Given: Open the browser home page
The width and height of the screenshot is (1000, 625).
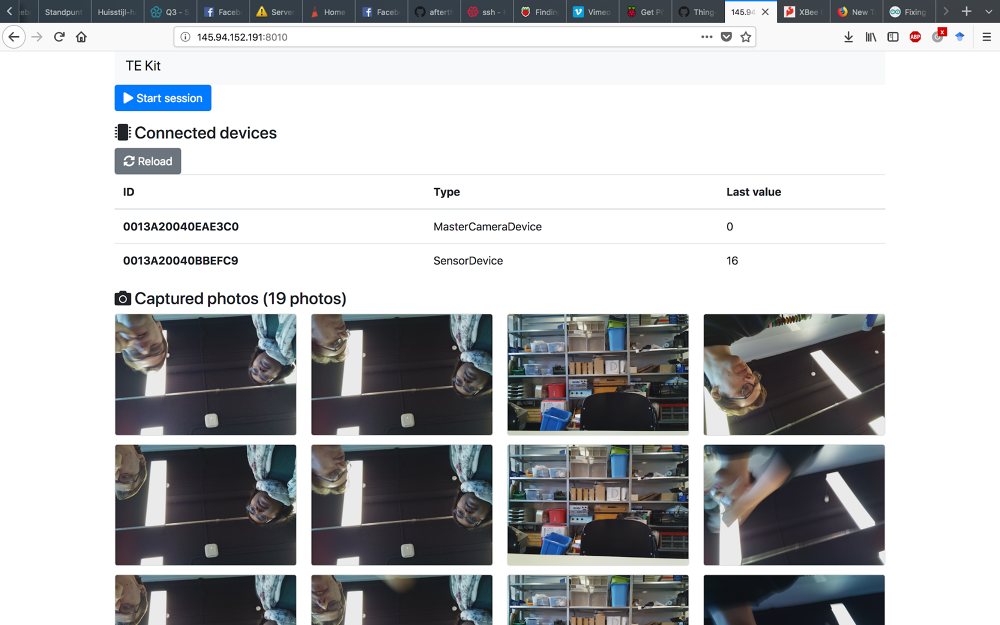Looking at the screenshot, I should coord(81,37).
